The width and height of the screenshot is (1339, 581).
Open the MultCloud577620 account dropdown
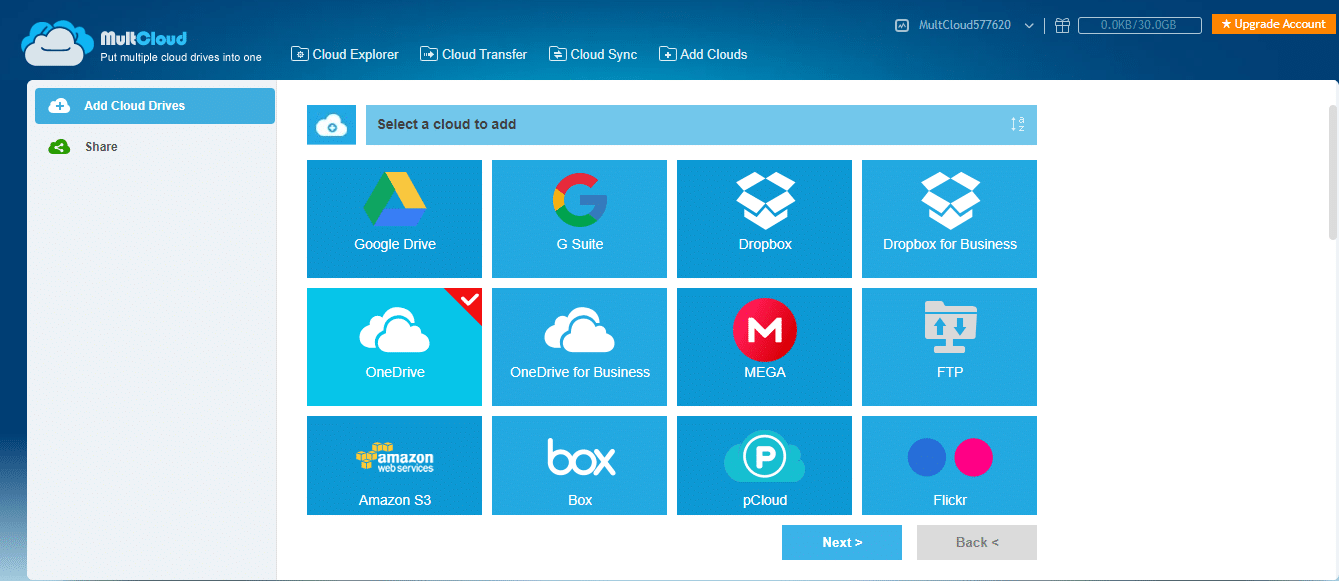[x=965, y=25]
